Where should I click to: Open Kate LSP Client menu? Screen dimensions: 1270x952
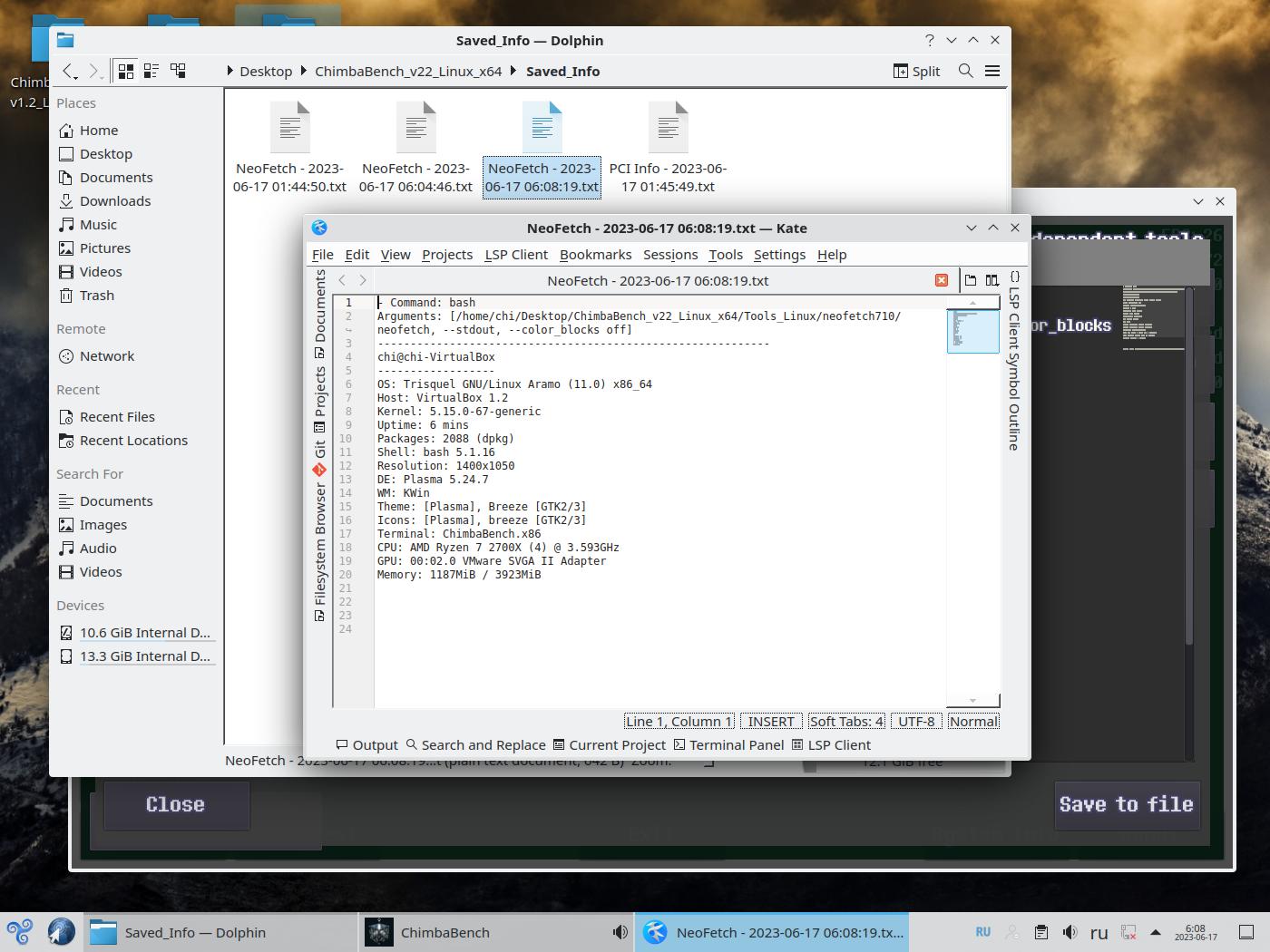click(516, 255)
